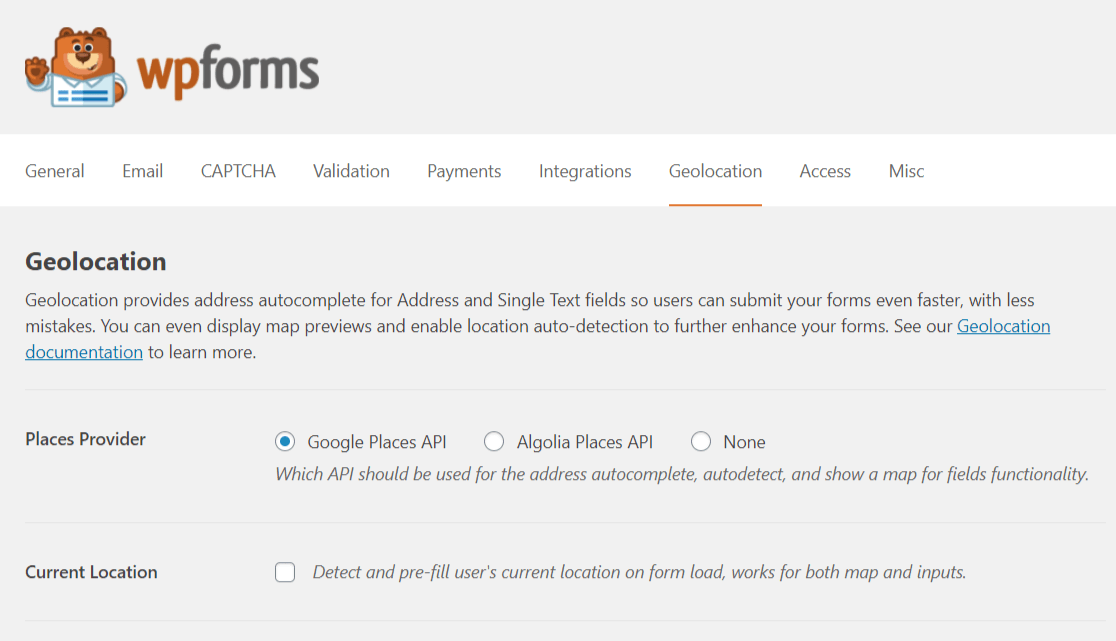
Task: Go to the Misc tab
Action: coord(906,171)
